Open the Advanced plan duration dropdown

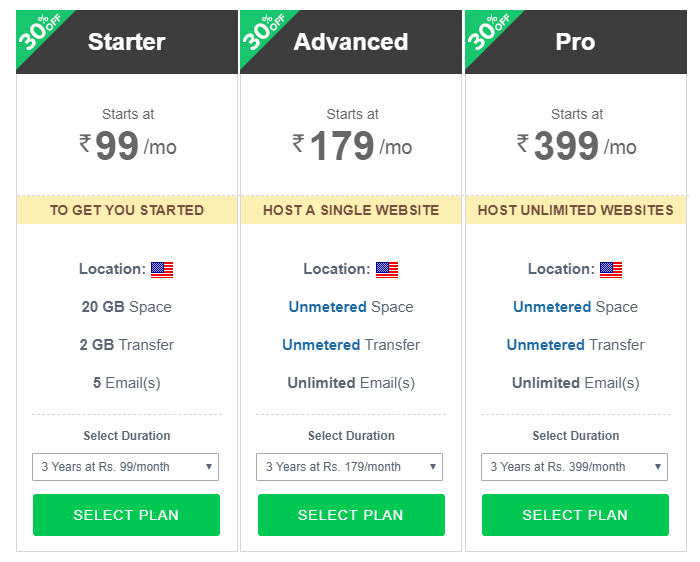(350, 467)
